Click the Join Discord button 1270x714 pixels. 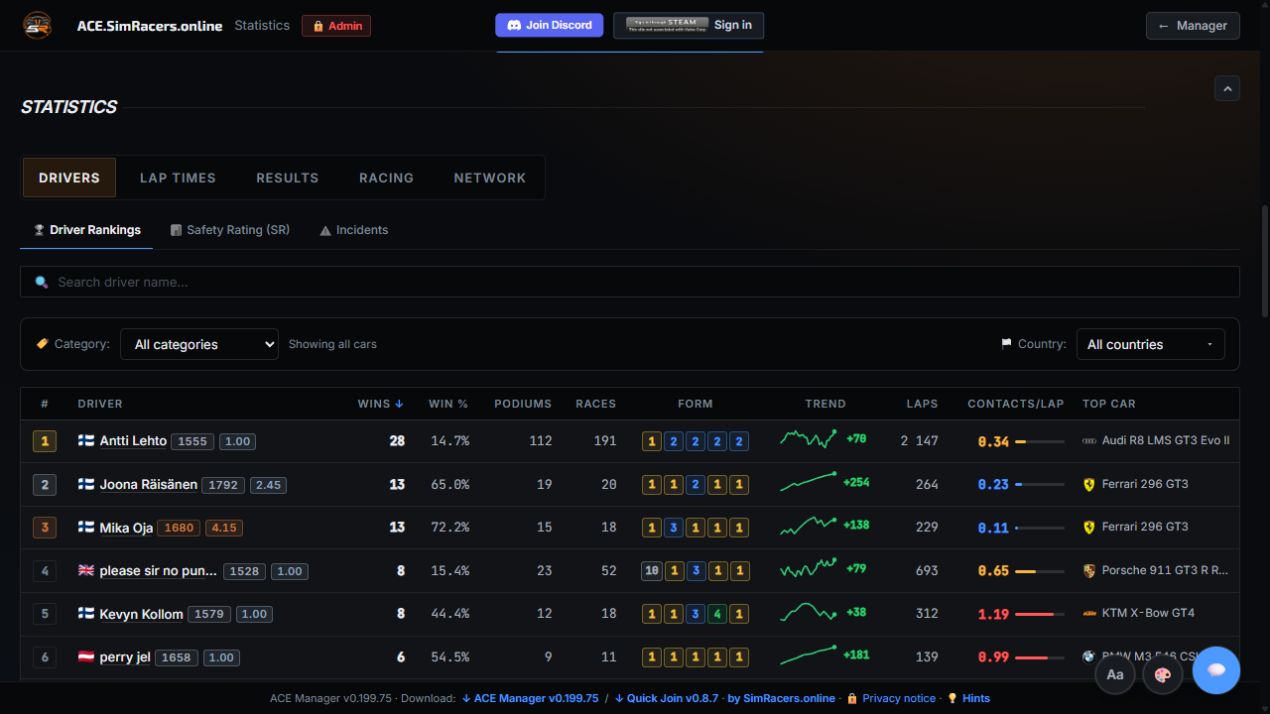(549, 25)
